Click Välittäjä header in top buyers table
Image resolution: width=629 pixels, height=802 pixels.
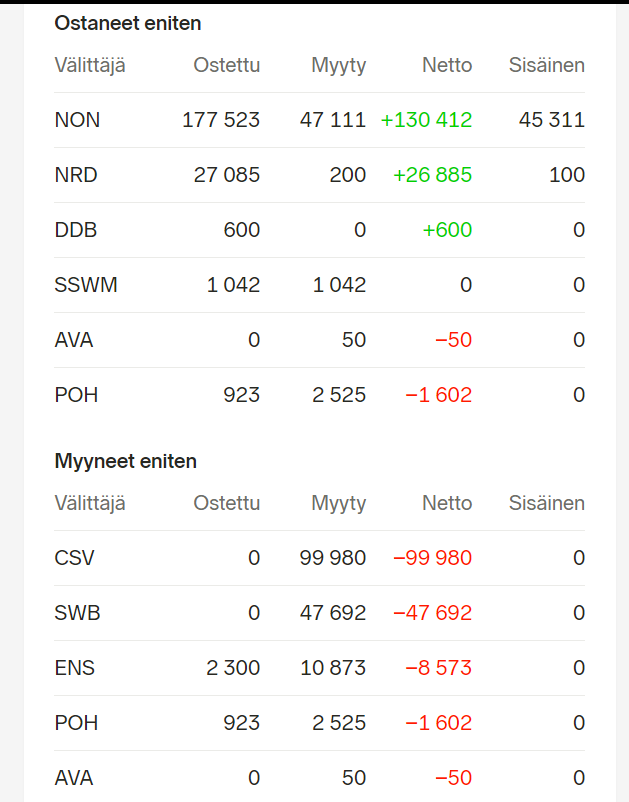tap(90, 66)
